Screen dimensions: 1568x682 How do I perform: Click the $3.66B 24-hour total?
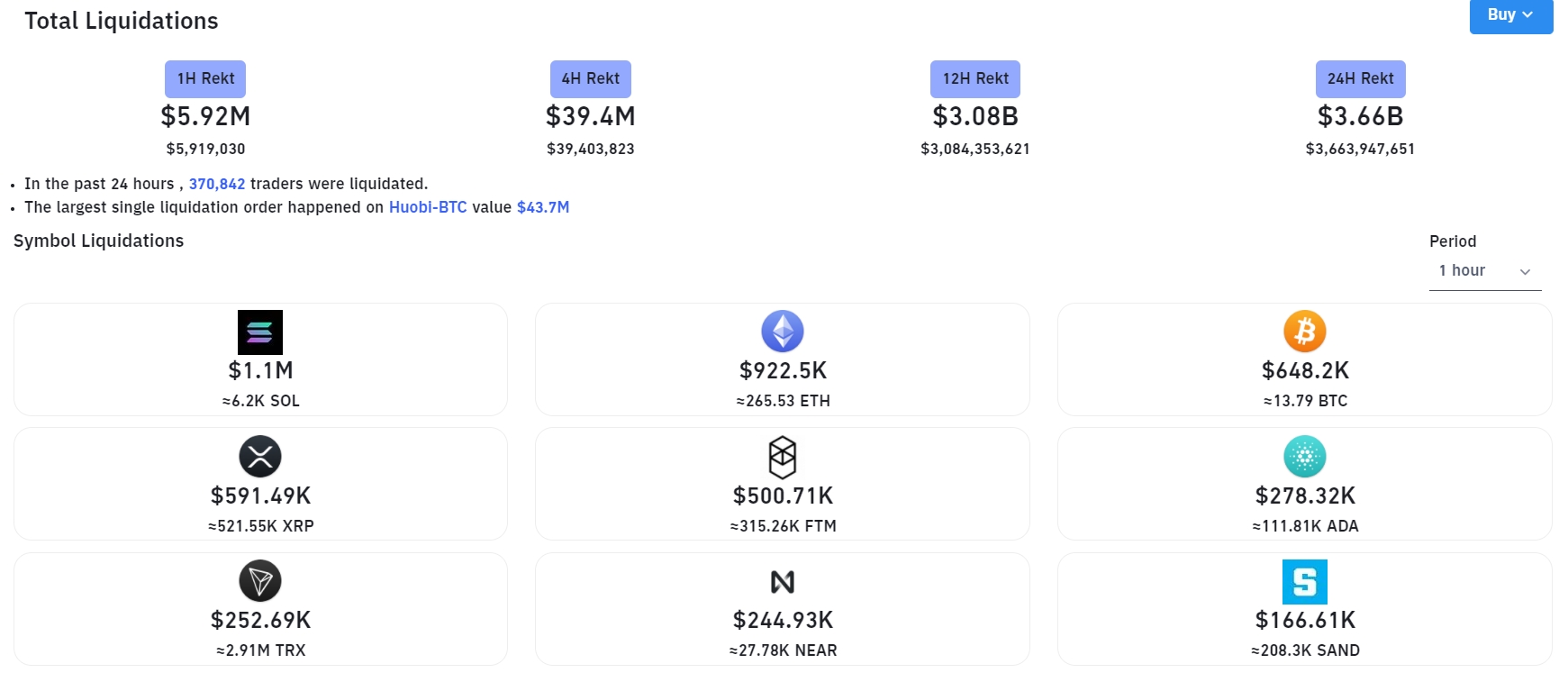(x=1360, y=116)
